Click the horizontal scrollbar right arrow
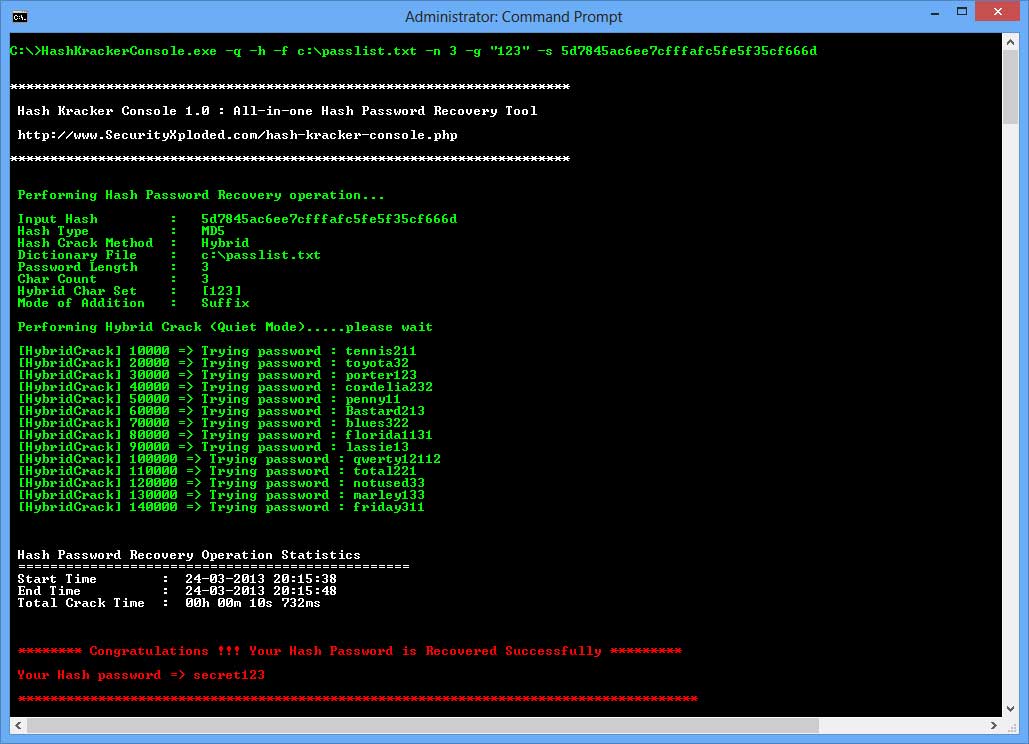Image resolution: width=1029 pixels, height=744 pixels. (x=993, y=725)
